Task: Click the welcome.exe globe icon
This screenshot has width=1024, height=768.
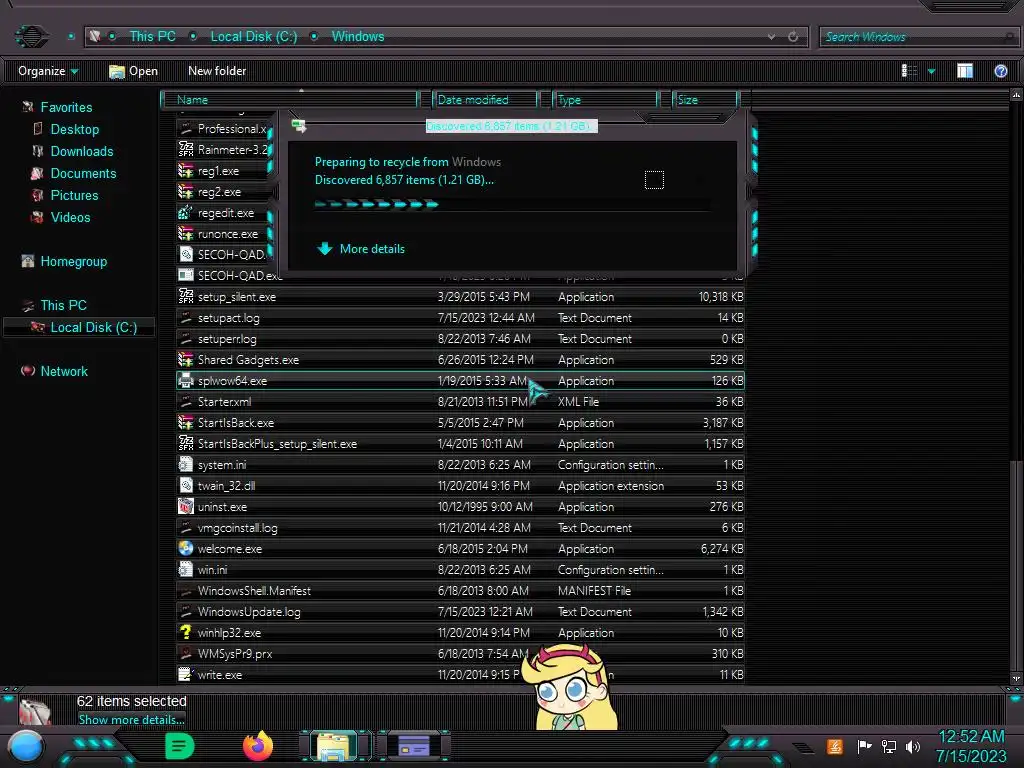Action: tap(185, 549)
